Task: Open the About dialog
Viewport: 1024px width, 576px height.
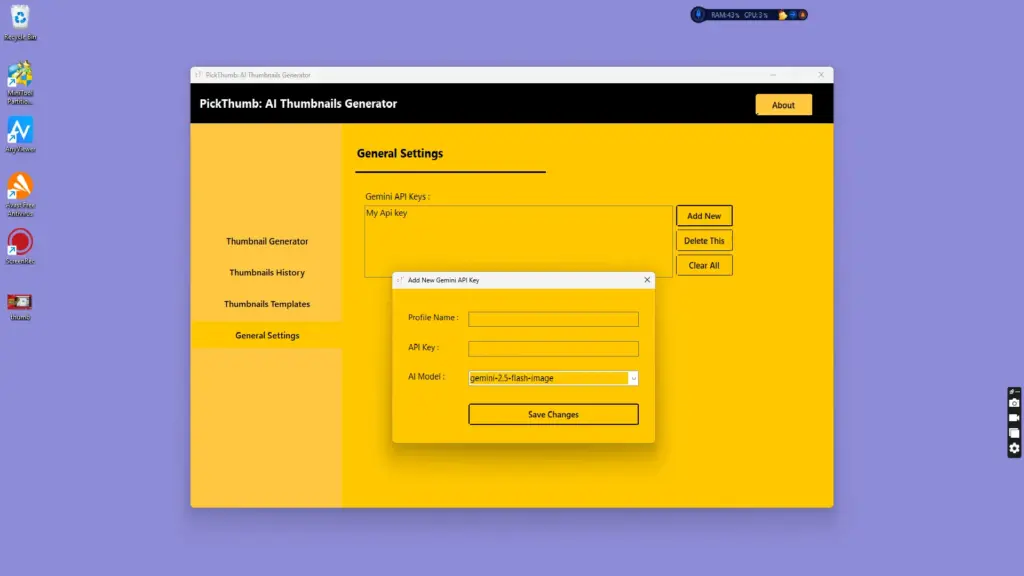Action: coord(784,104)
